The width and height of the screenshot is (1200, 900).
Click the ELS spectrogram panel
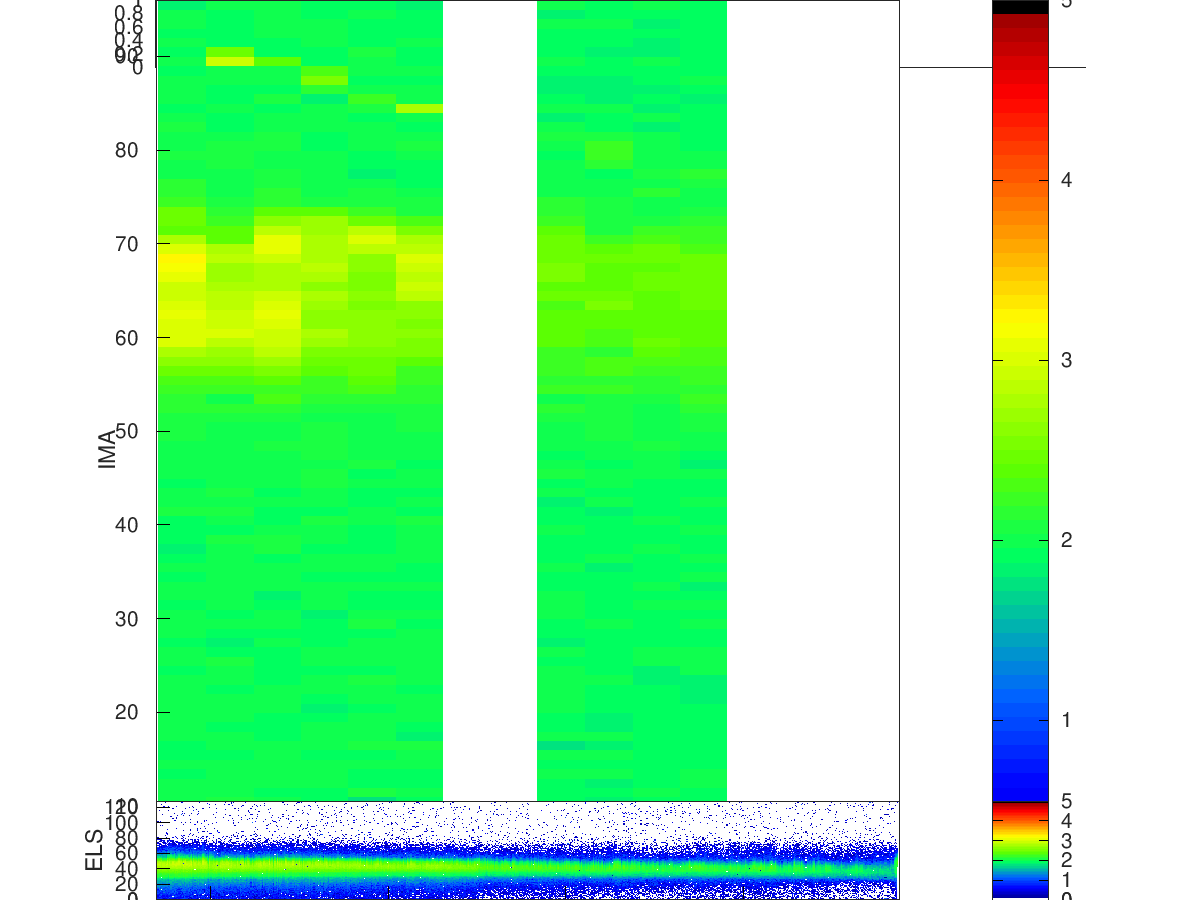[528, 850]
